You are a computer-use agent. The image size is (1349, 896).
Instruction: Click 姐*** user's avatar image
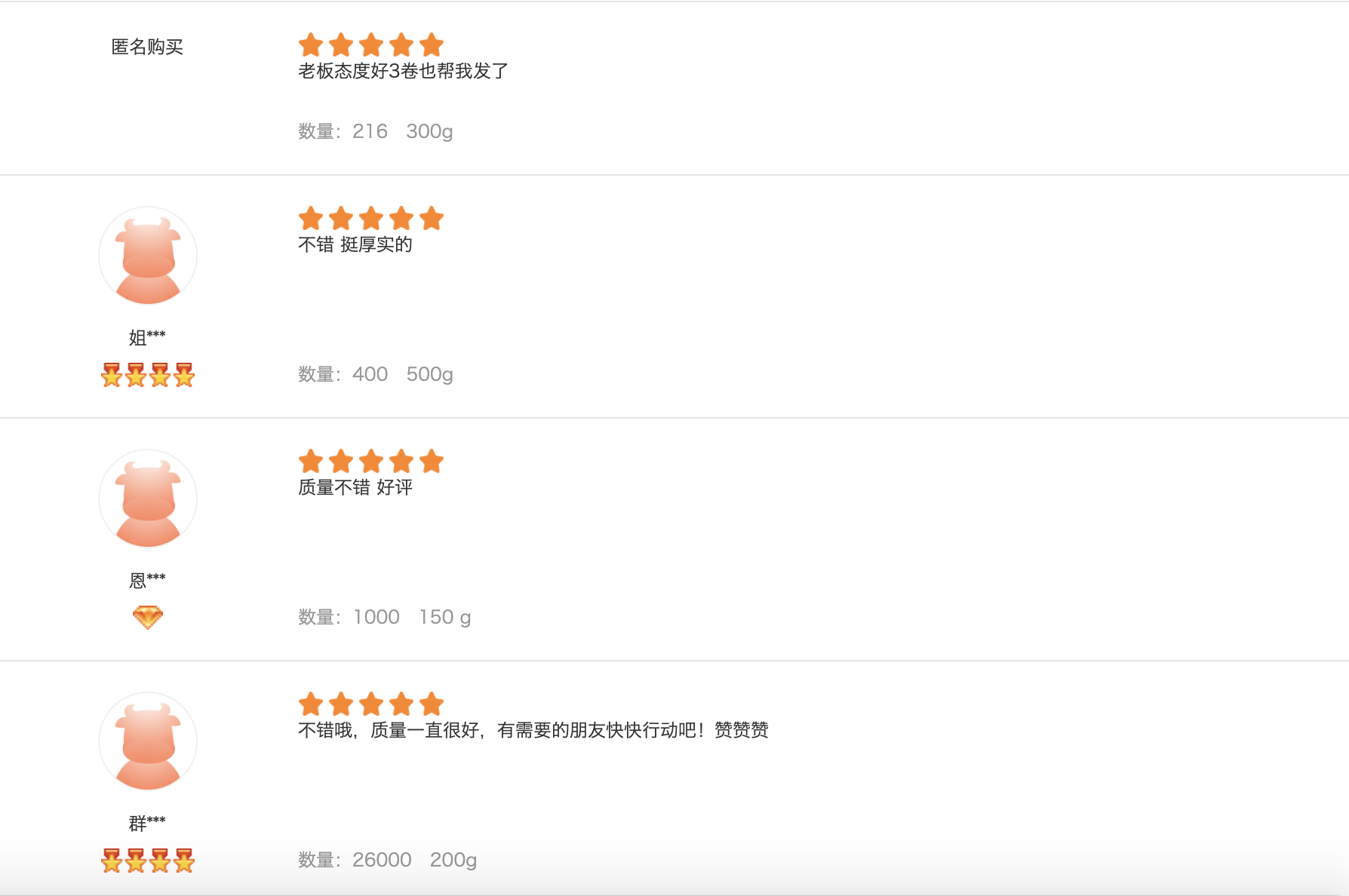[148, 256]
